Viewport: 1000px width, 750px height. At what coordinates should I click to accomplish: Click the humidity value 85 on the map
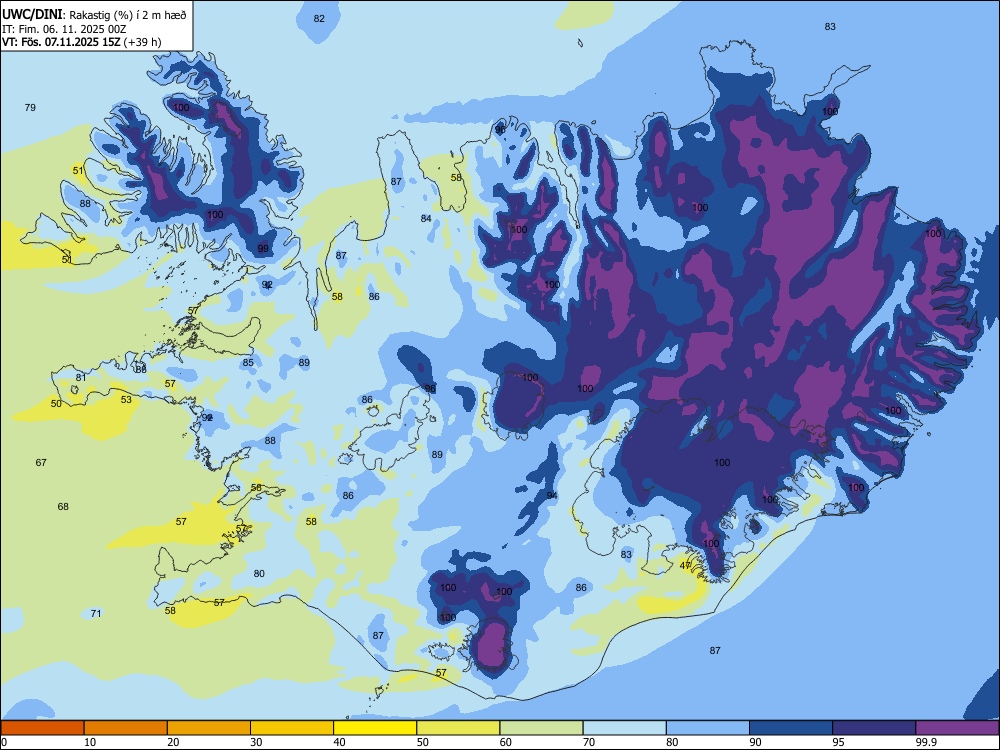[248, 362]
